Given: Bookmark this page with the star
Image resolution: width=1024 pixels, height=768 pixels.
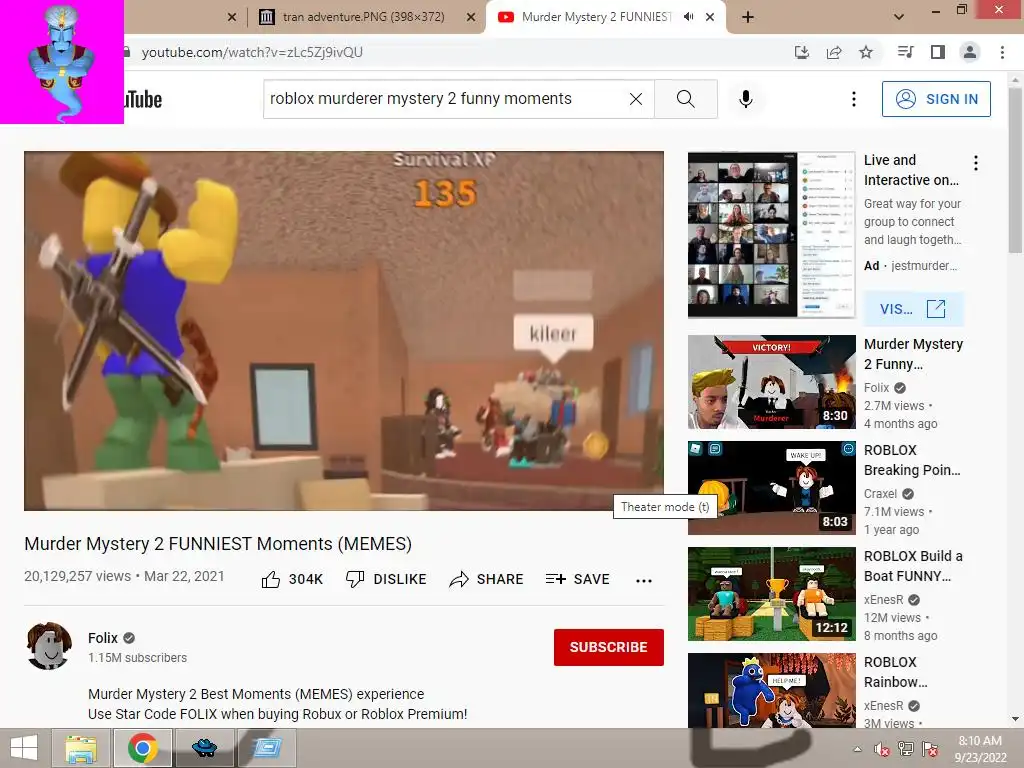Looking at the screenshot, I should pyautogui.click(x=866, y=52).
